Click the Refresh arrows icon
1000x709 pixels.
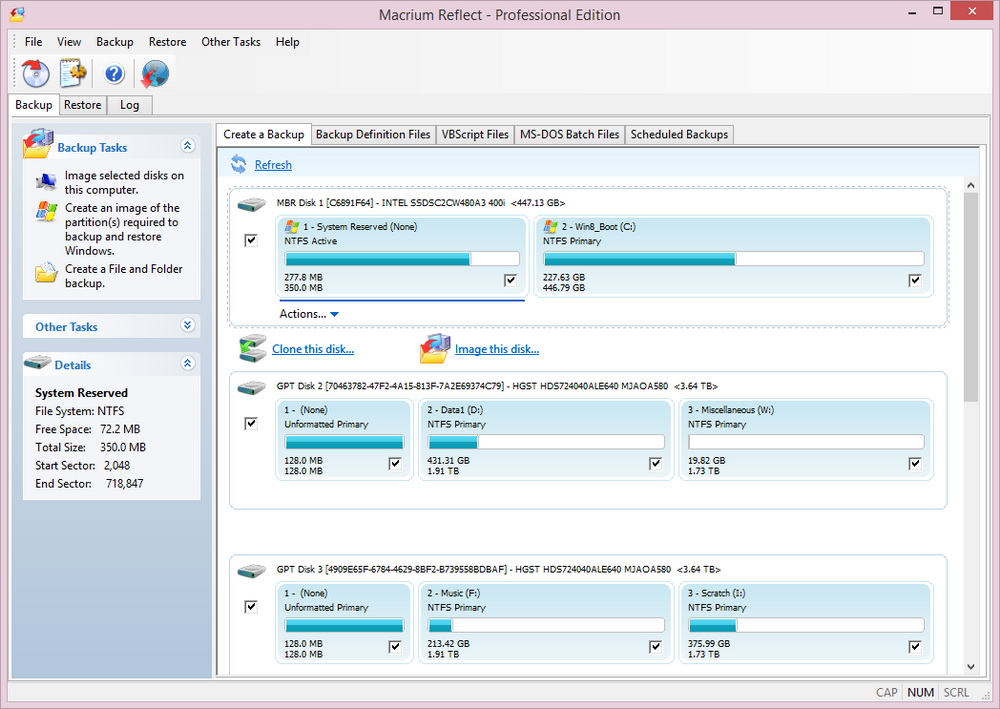[x=239, y=164]
